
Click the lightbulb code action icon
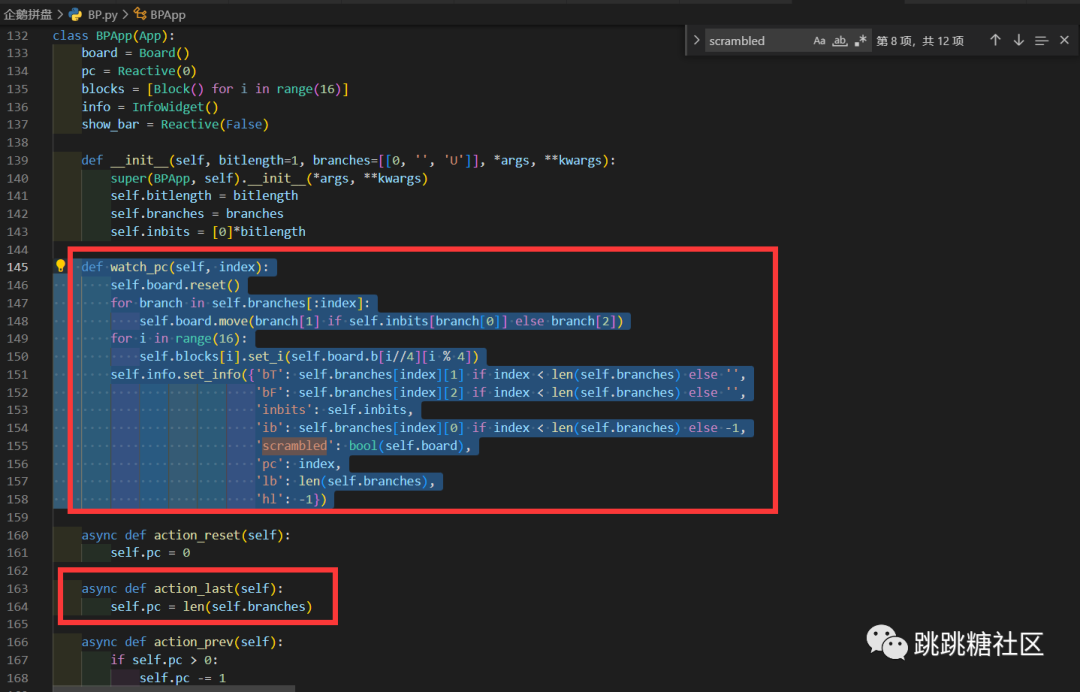(60, 267)
